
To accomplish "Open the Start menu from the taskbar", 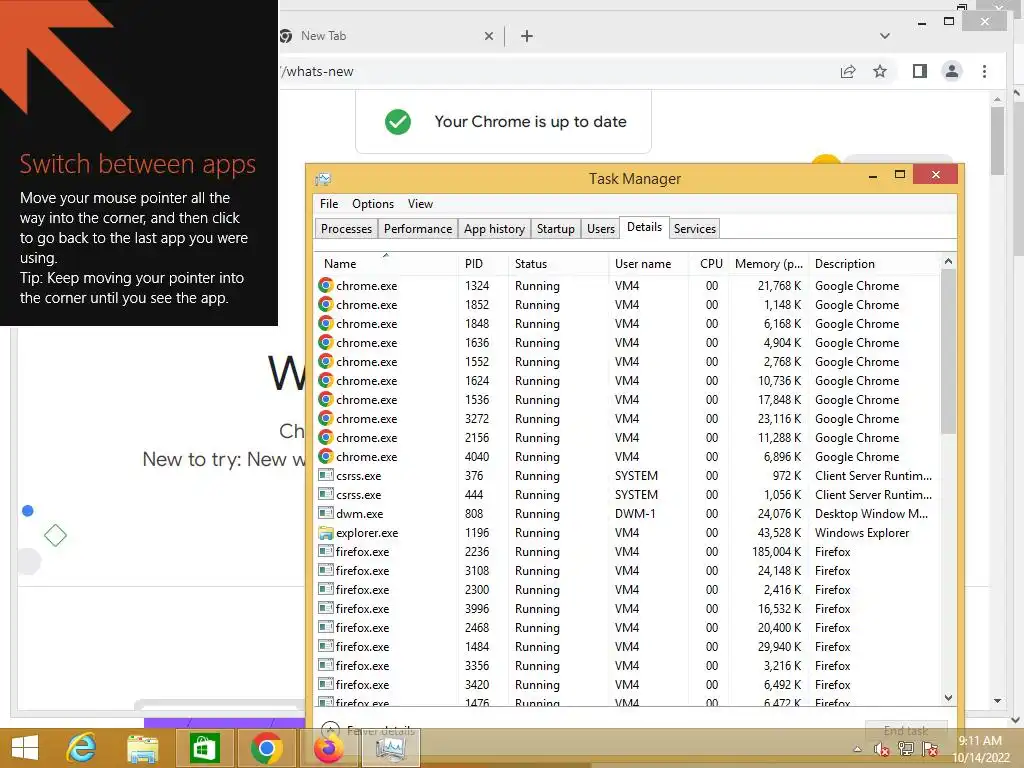I will point(25,748).
